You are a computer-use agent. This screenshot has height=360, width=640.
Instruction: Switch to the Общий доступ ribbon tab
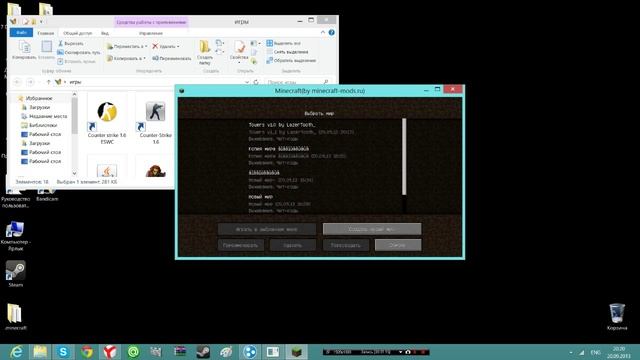tap(78, 33)
